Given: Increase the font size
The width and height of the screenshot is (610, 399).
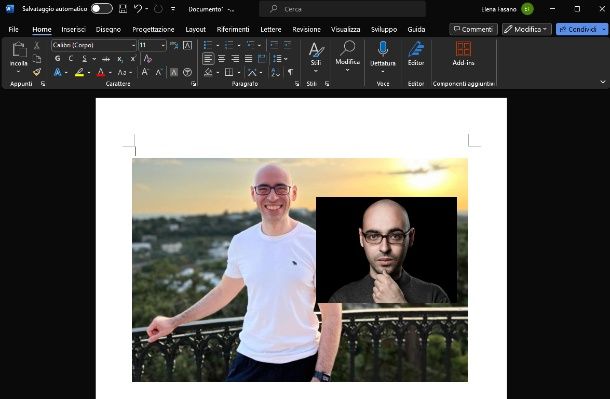Looking at the screenshot, I should point(144,72).
